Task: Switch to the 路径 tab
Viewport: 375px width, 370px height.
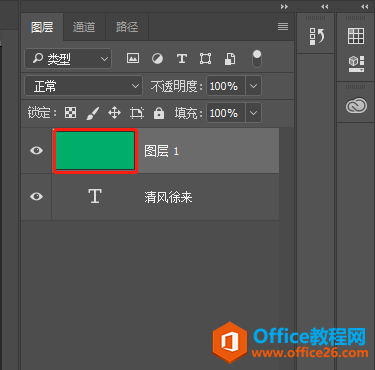Action: tap(127, 27)
